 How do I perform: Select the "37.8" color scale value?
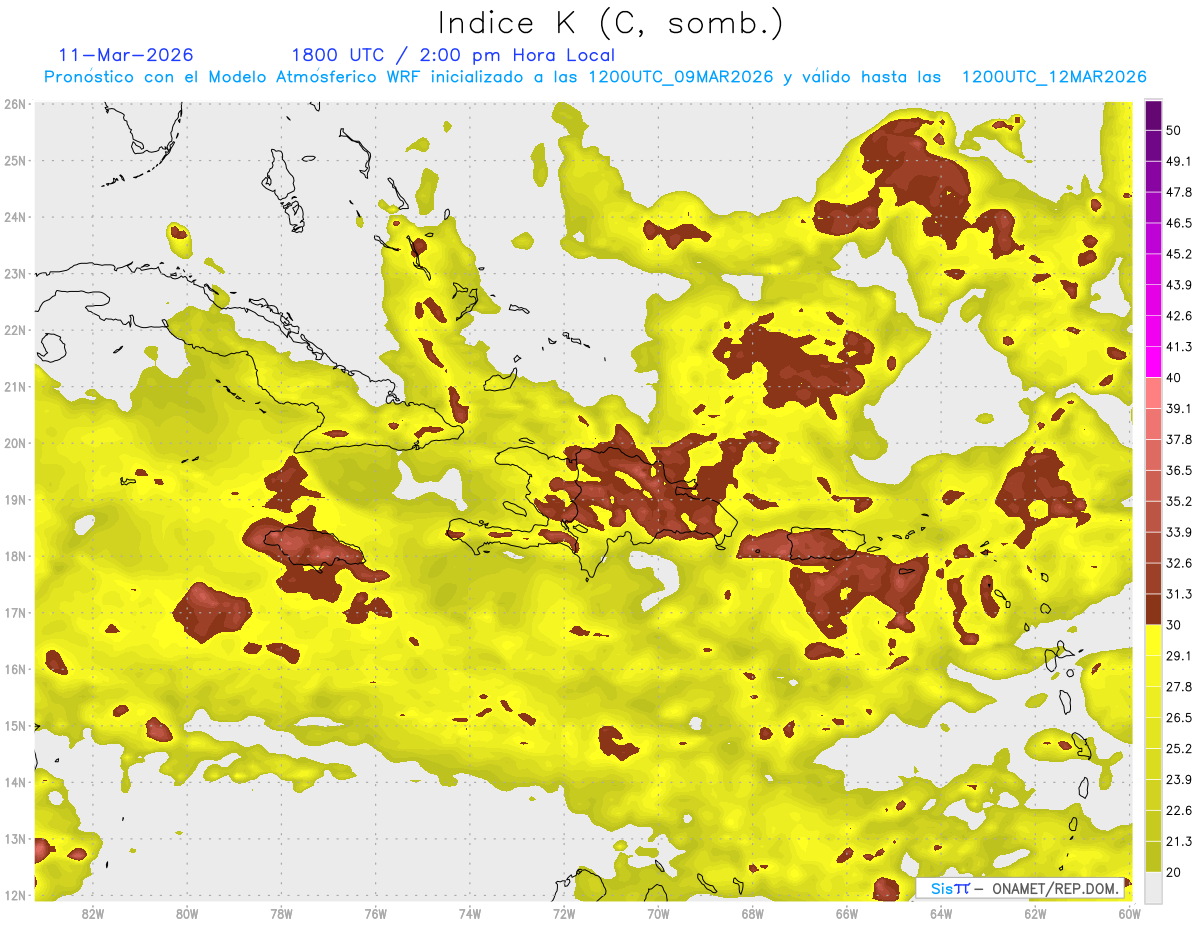[x=1178, y=439]
